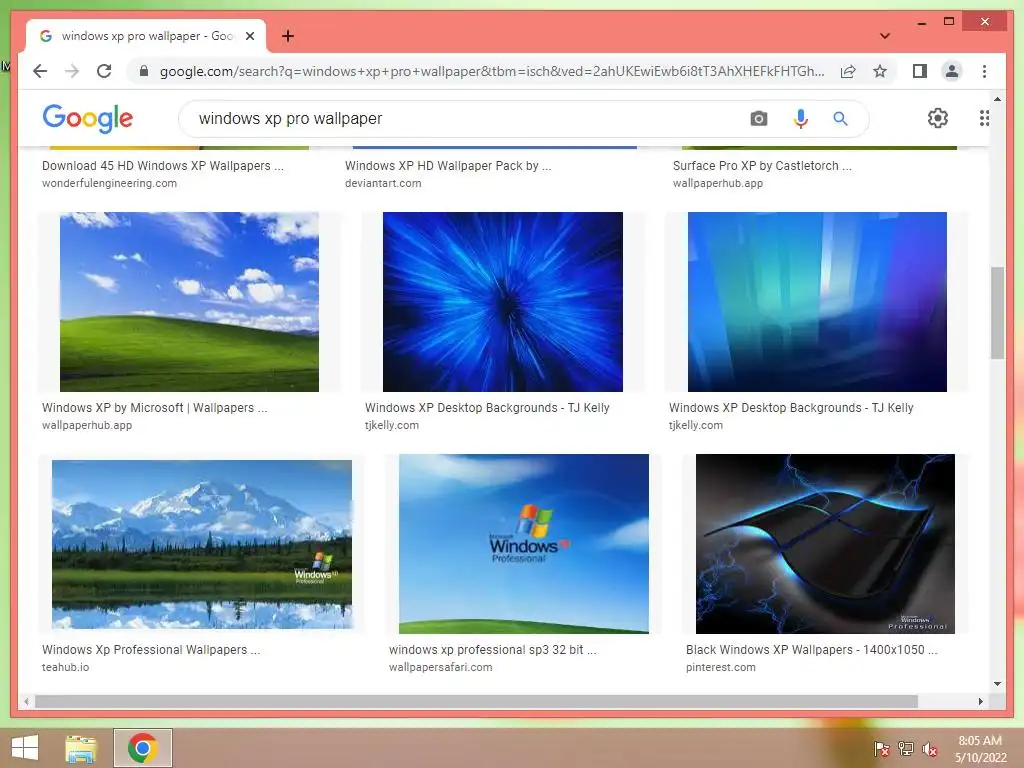Open 'Windows XP by Microsoft | Wallpapers' link

coord(155,408)
